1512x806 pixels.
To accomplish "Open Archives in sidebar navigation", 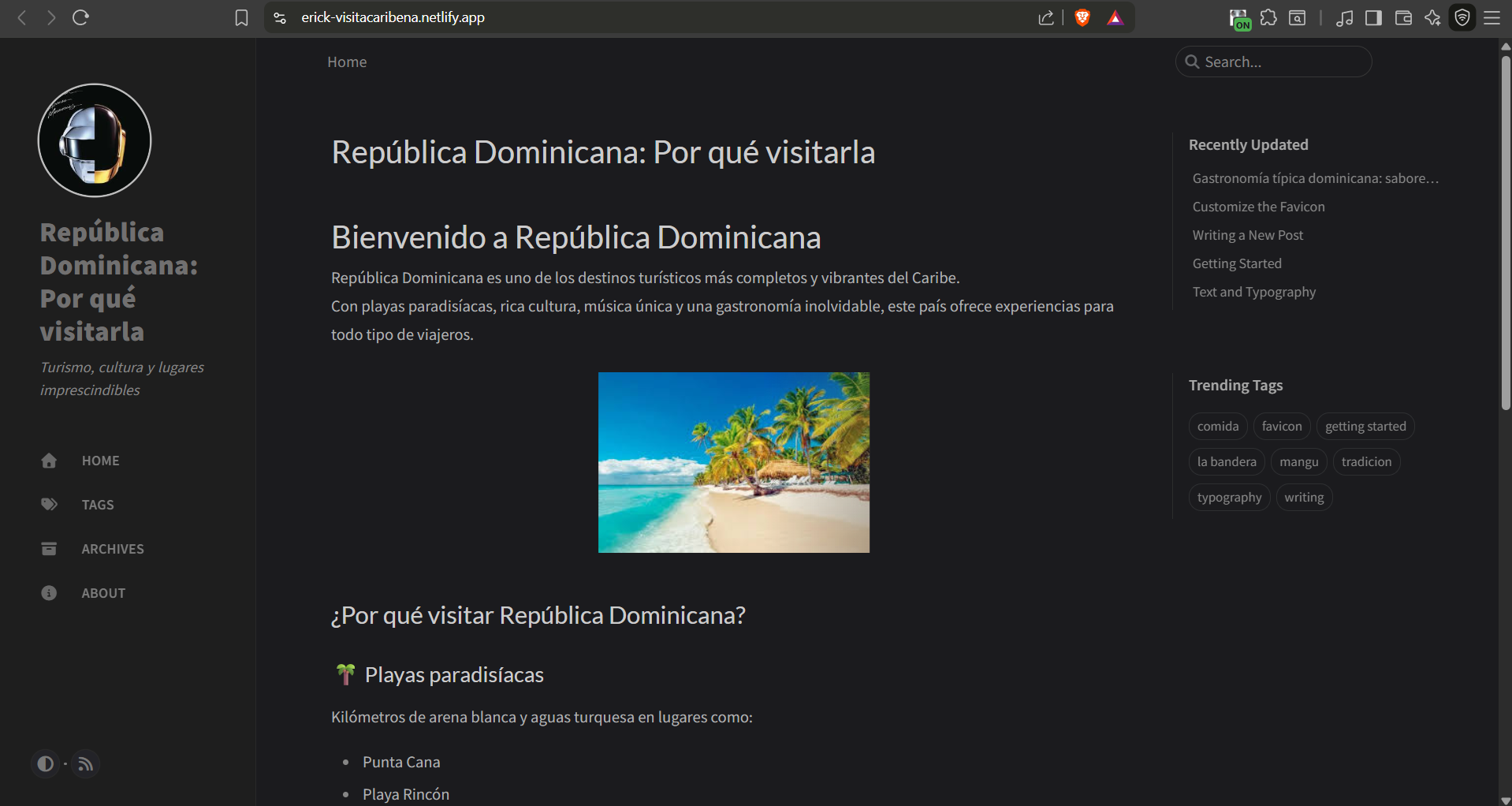I will coord(113,549).
